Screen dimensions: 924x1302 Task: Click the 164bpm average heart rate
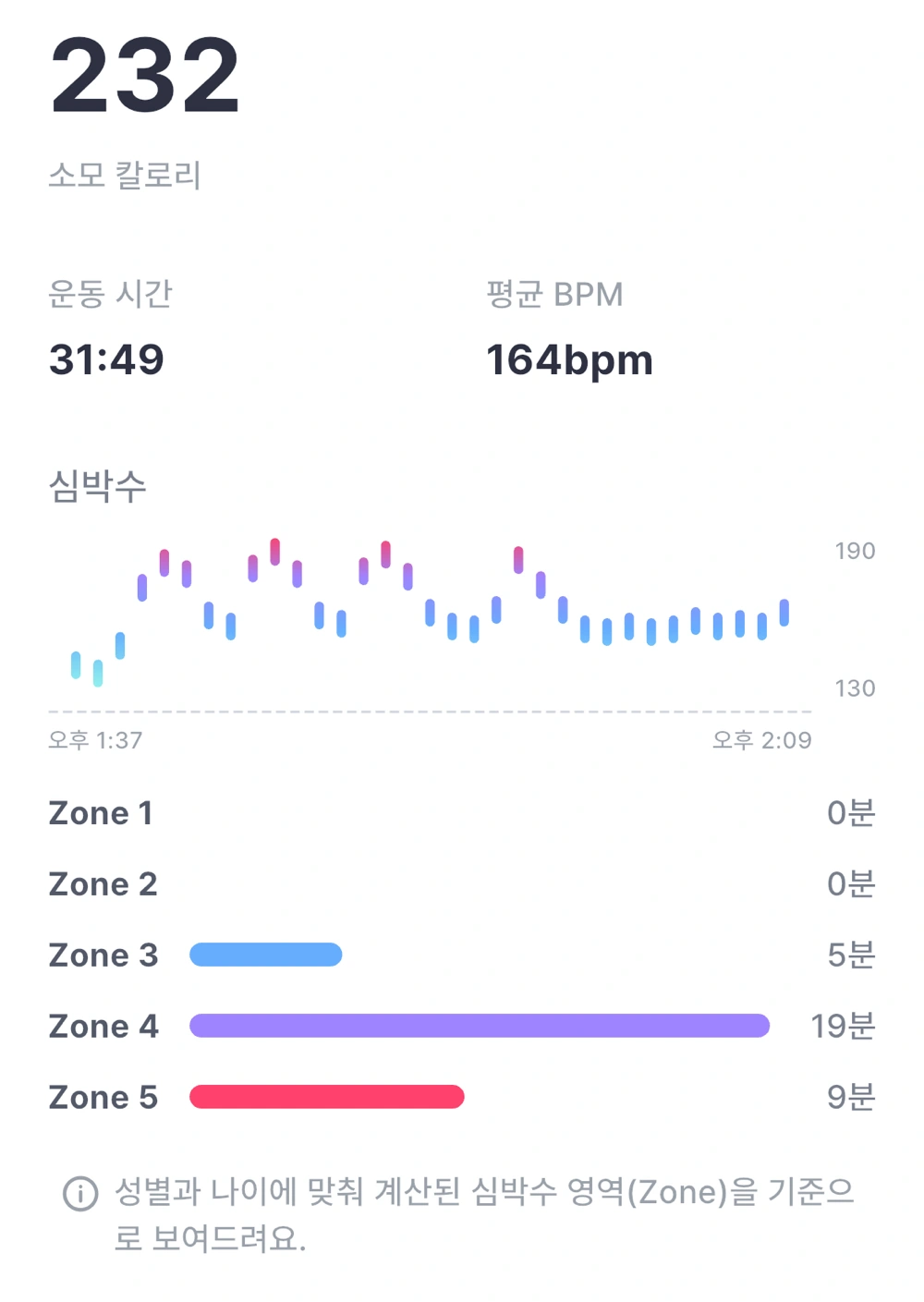(x=569, y=359)
